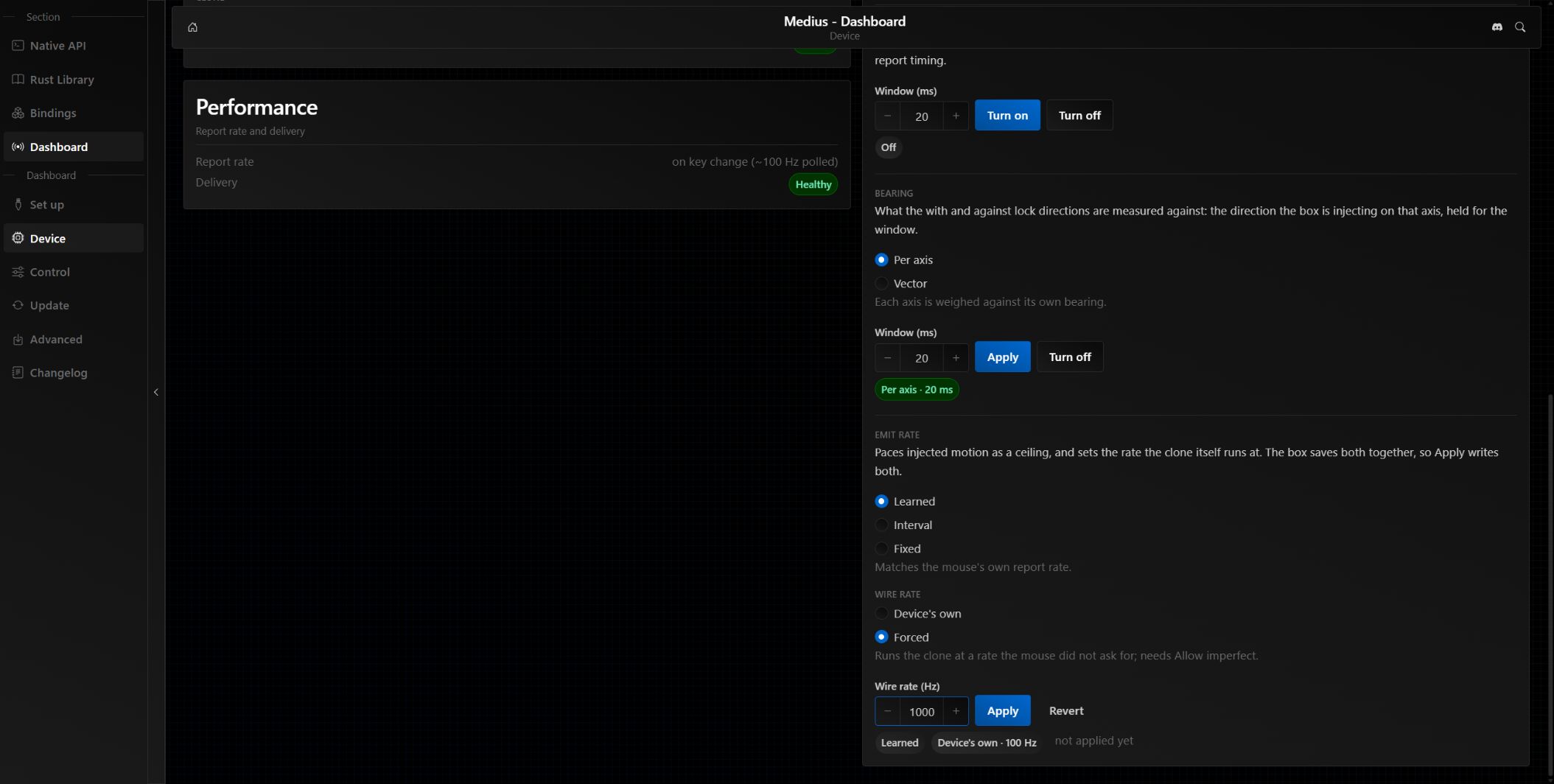Click the 'Device's own · 100 Hz' badge
Viewport: 1554px width, 784px height.
tap(987, 743)
